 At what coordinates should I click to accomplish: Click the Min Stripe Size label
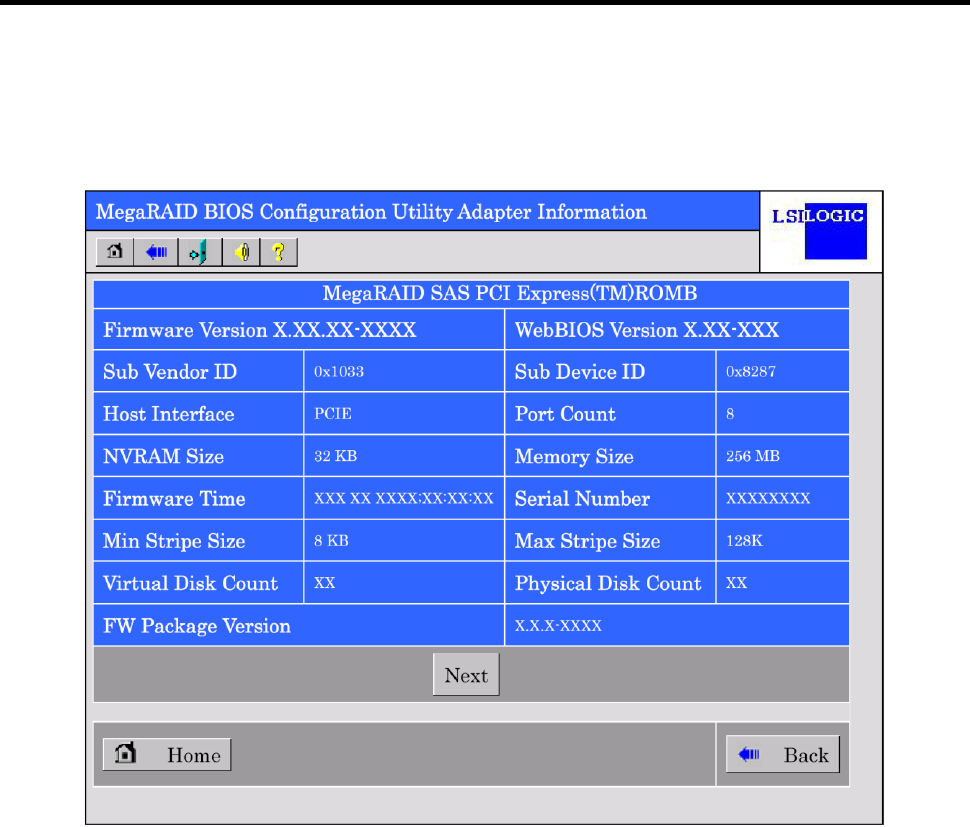[x=174, y=541]
